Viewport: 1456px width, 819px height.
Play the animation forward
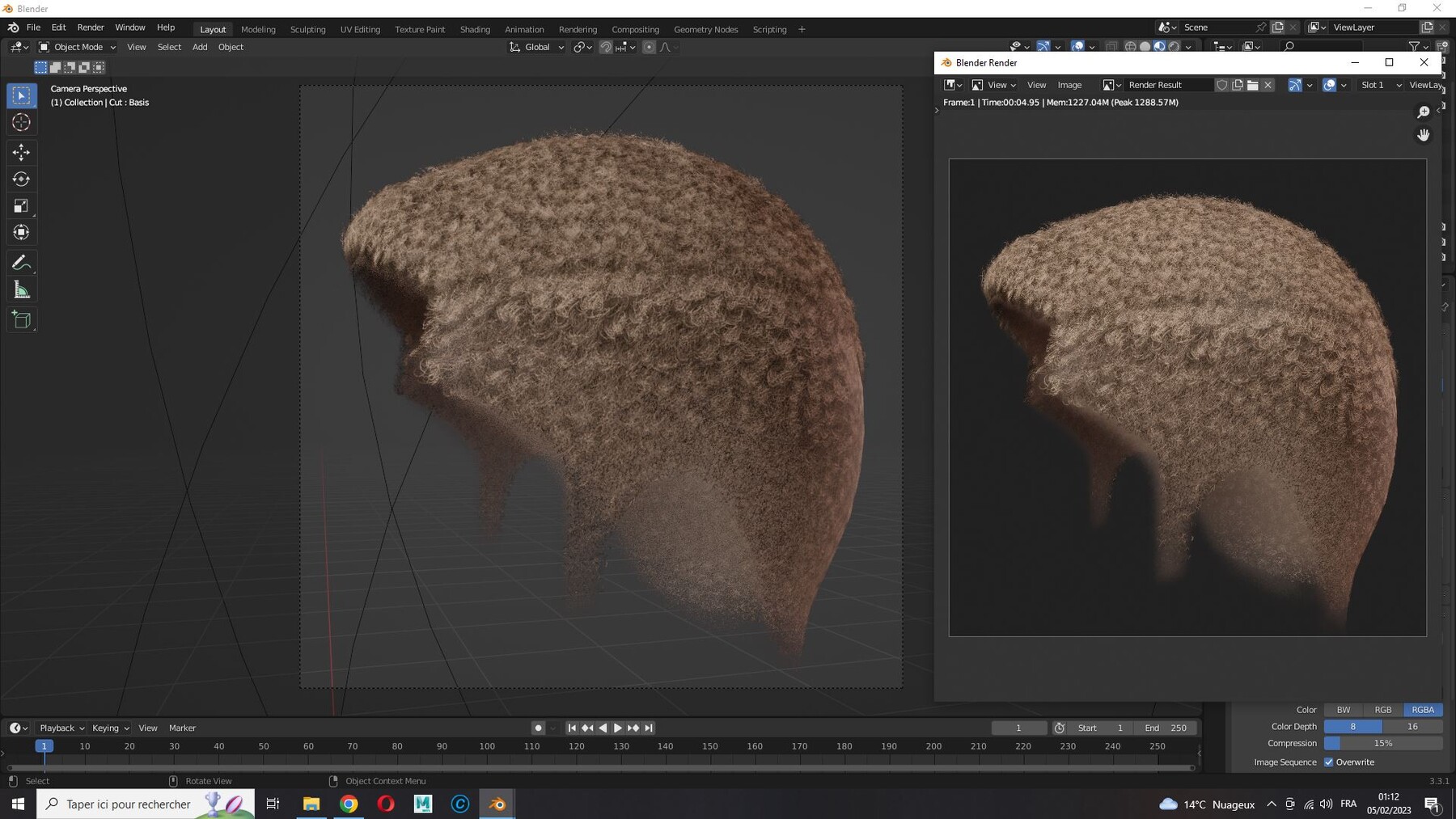point(618,728)
